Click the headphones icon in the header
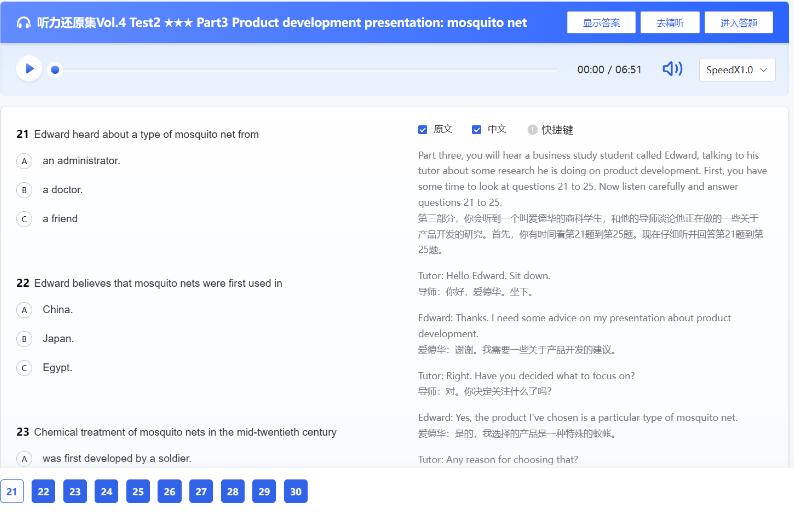The height and width of the screenshot is (513, 794). pyautogui.click(x=23, y=23)
